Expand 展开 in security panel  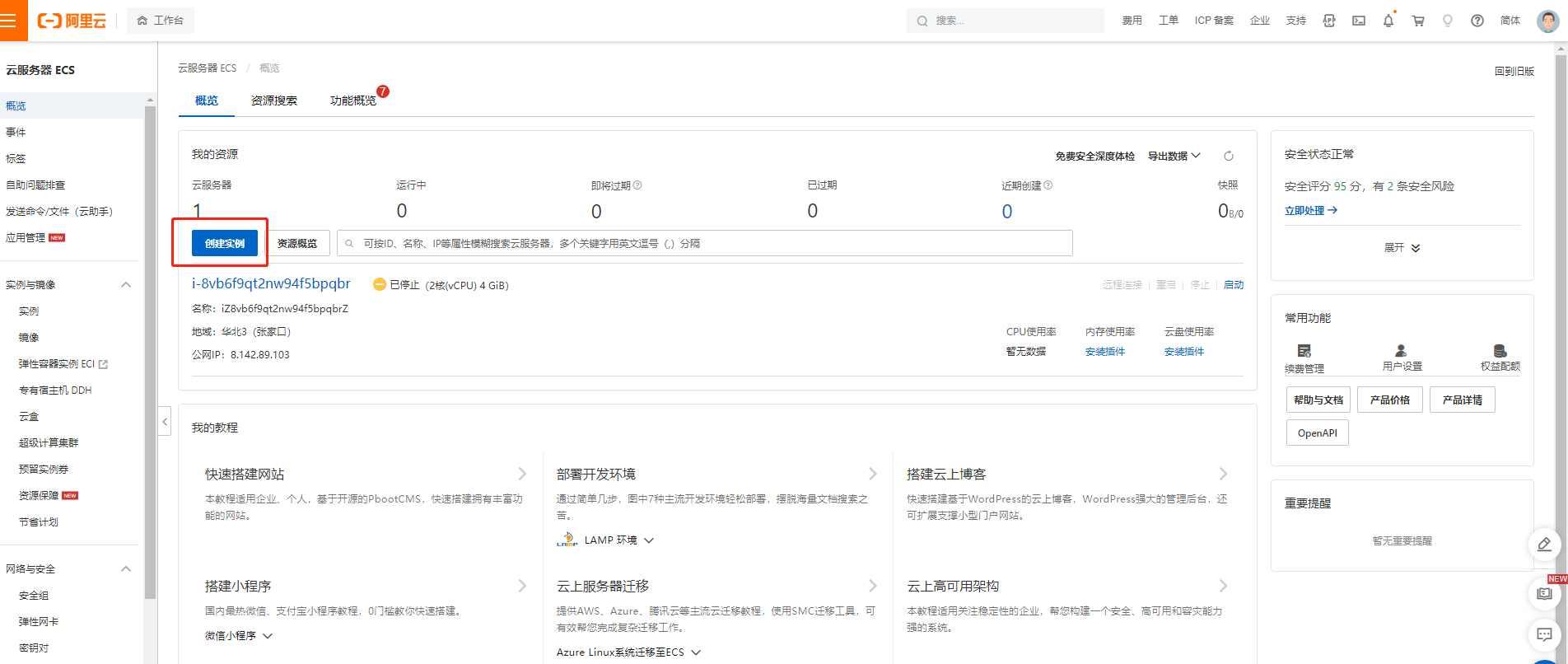[1402, 248]
